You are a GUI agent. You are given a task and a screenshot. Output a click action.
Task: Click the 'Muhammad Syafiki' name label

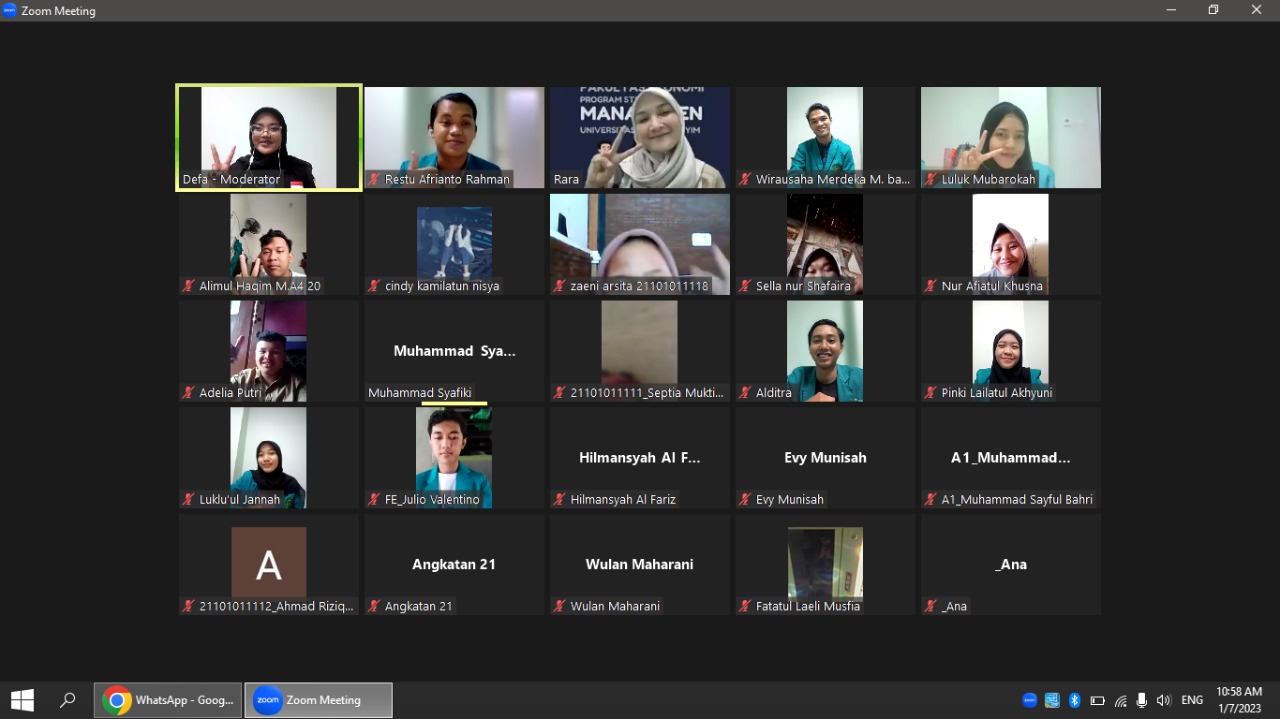pos(420,393)
